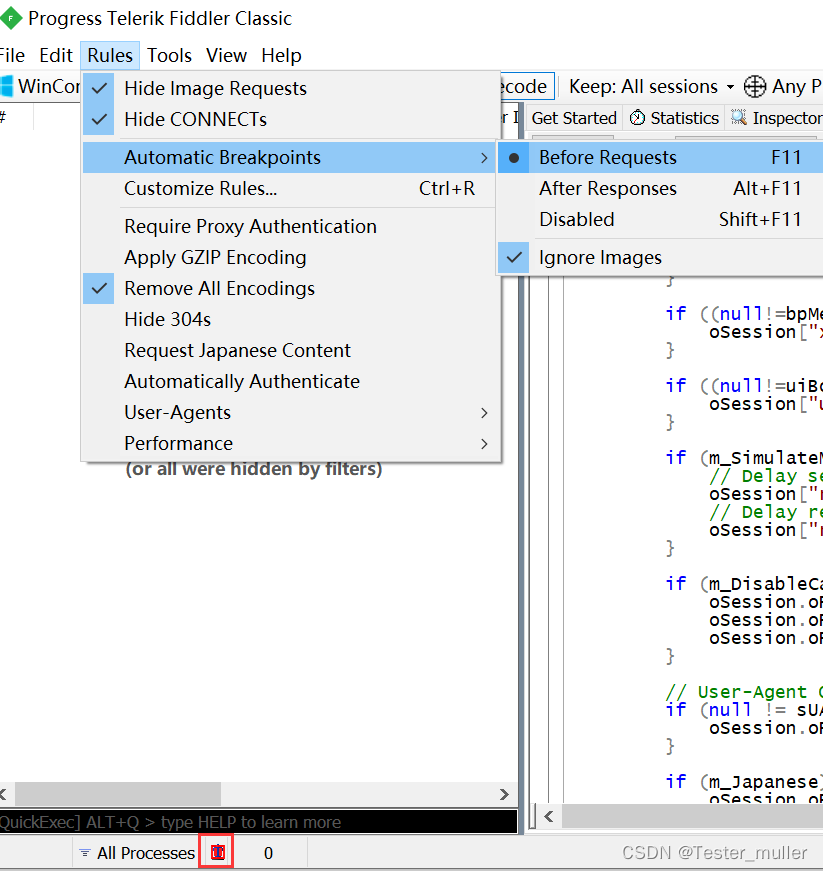The image size is (823, 871).
Task: Enable Require Proxy Authentication
Action: click(291, 226)
